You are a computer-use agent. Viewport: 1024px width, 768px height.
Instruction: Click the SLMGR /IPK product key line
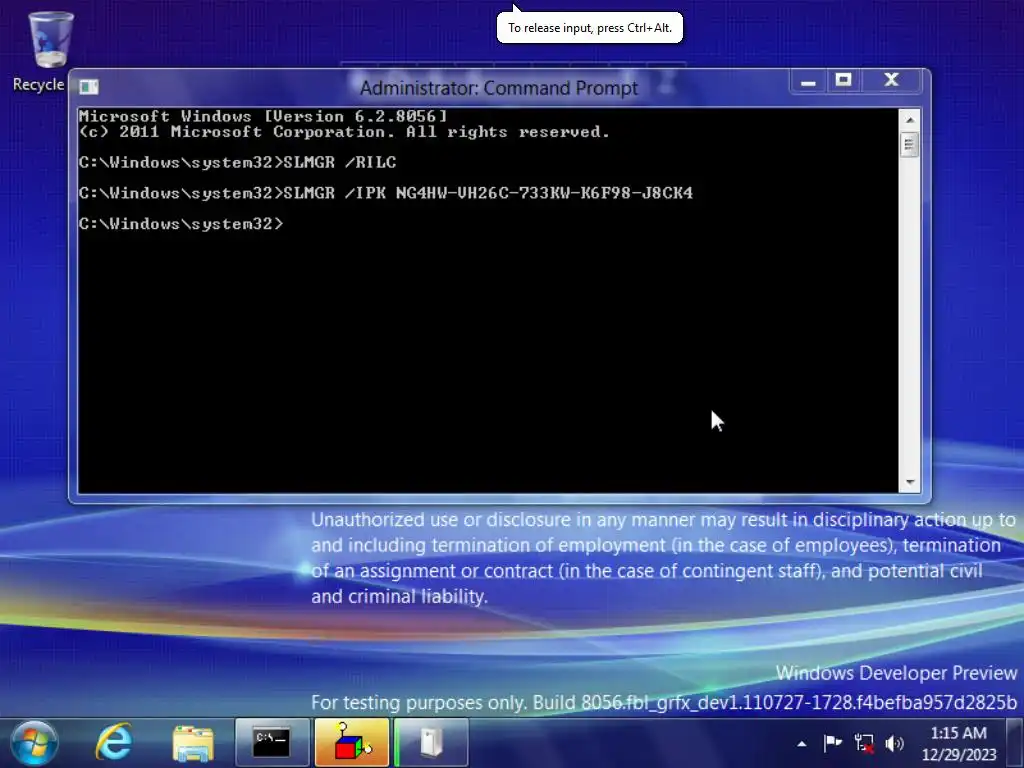[385, 193]
